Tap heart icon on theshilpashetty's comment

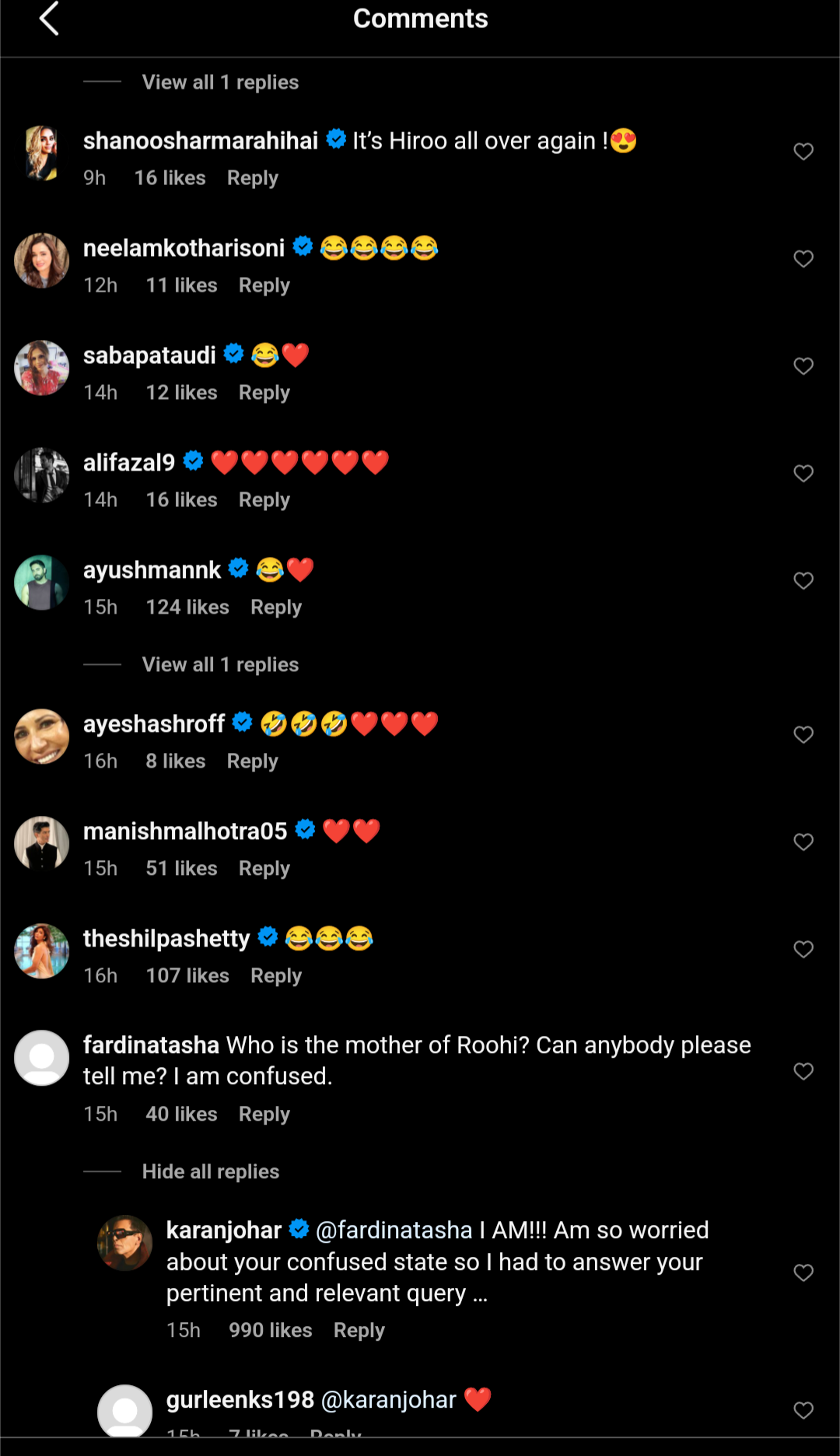tap(803, 950)
